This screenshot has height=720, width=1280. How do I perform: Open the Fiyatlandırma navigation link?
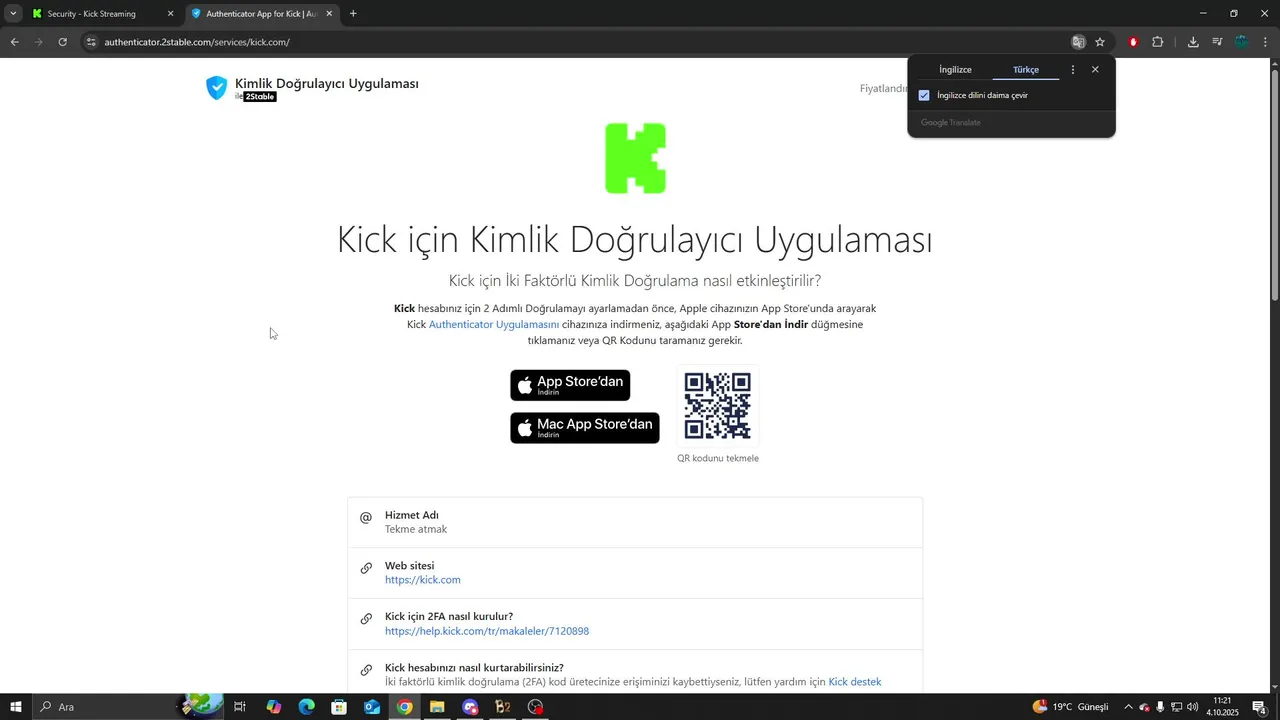884,88
